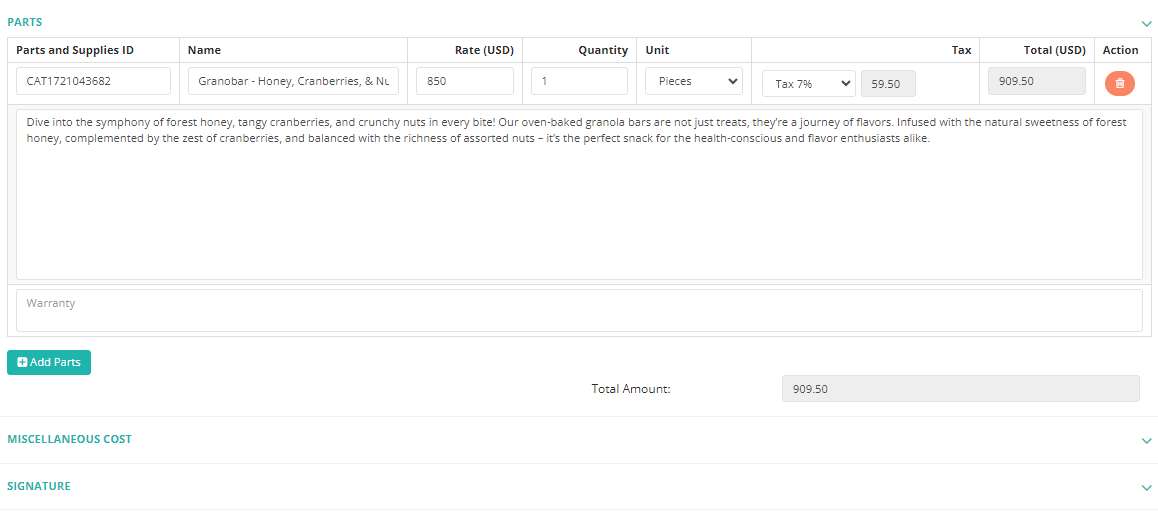Click the Add Parts button

[49, 363]
